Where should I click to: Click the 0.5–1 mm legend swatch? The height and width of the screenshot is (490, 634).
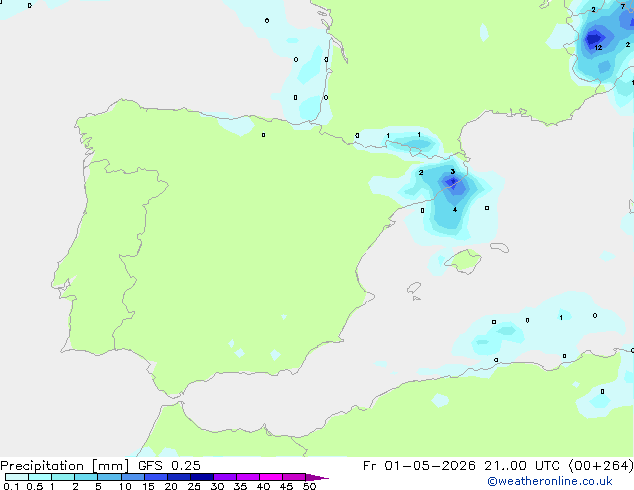point(40,477)
